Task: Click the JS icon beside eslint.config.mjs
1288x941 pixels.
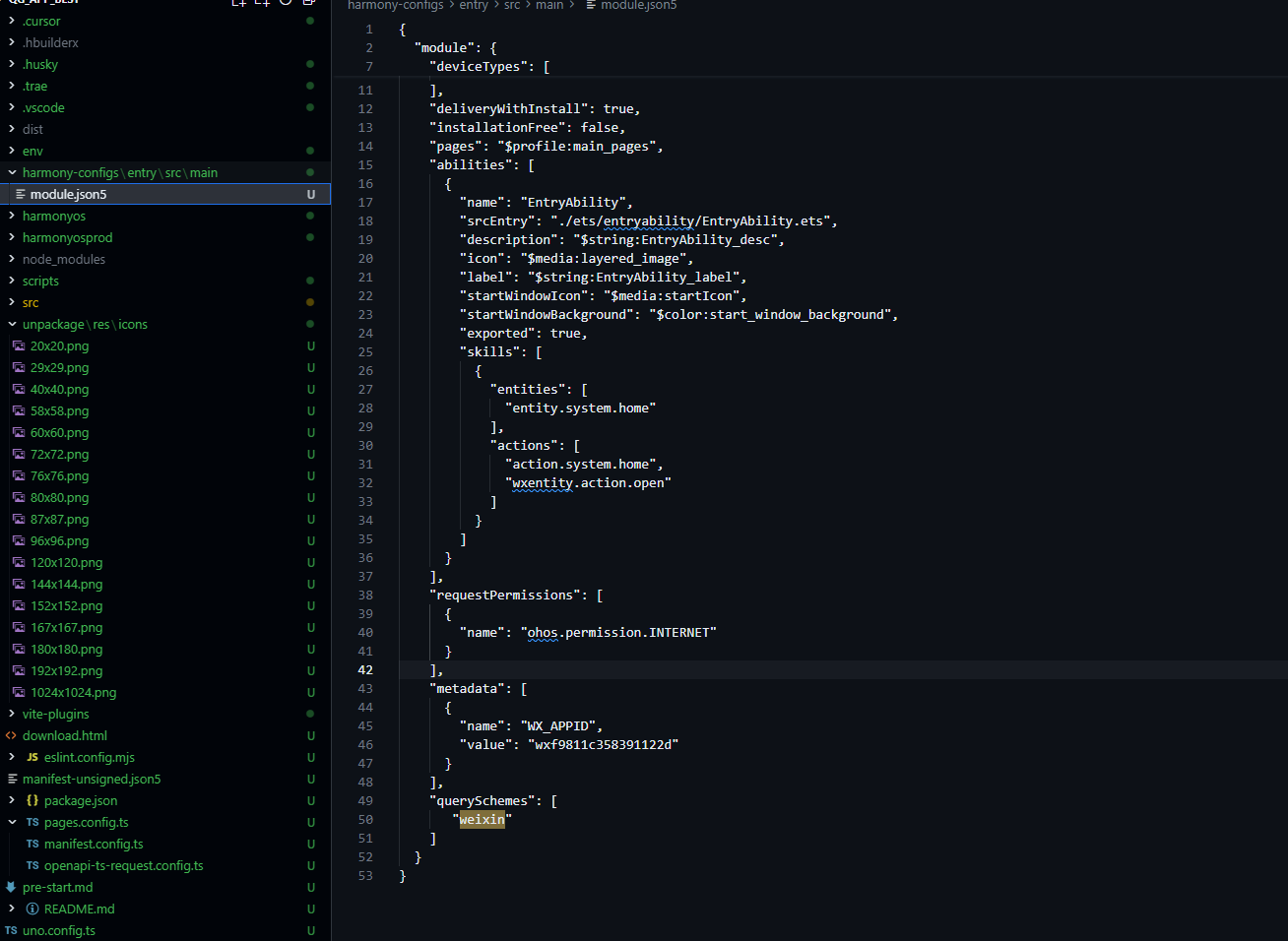Action: (32, 757)
